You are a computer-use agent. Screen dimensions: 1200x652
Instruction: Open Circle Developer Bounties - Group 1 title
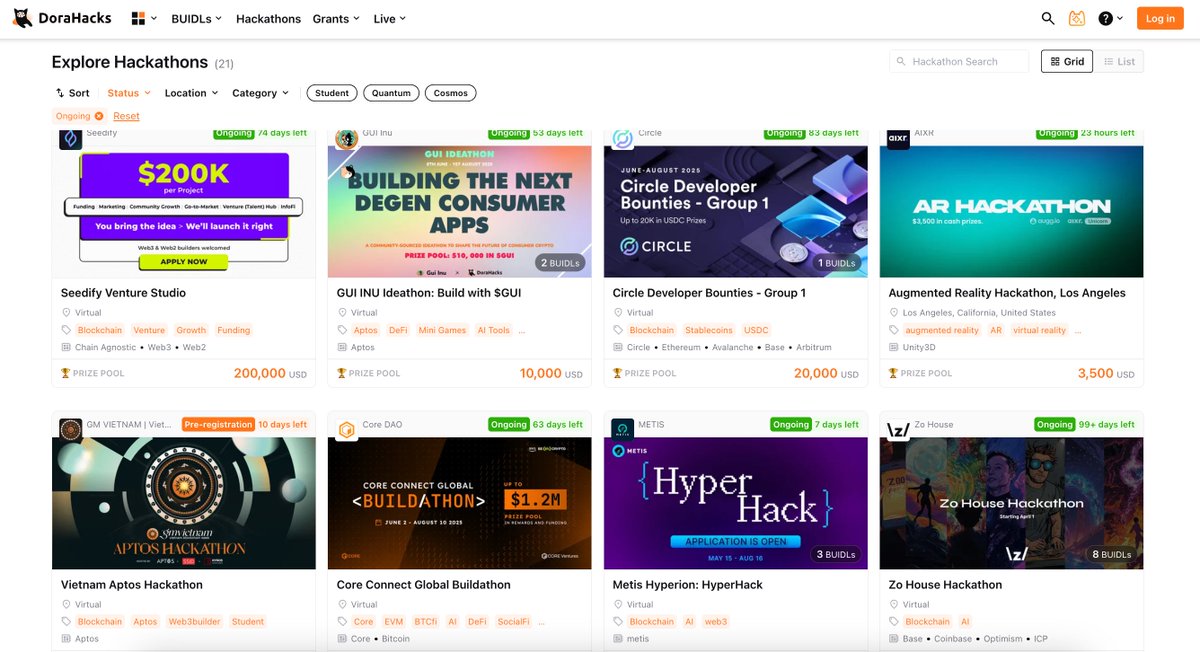click(x=709, y=293)
